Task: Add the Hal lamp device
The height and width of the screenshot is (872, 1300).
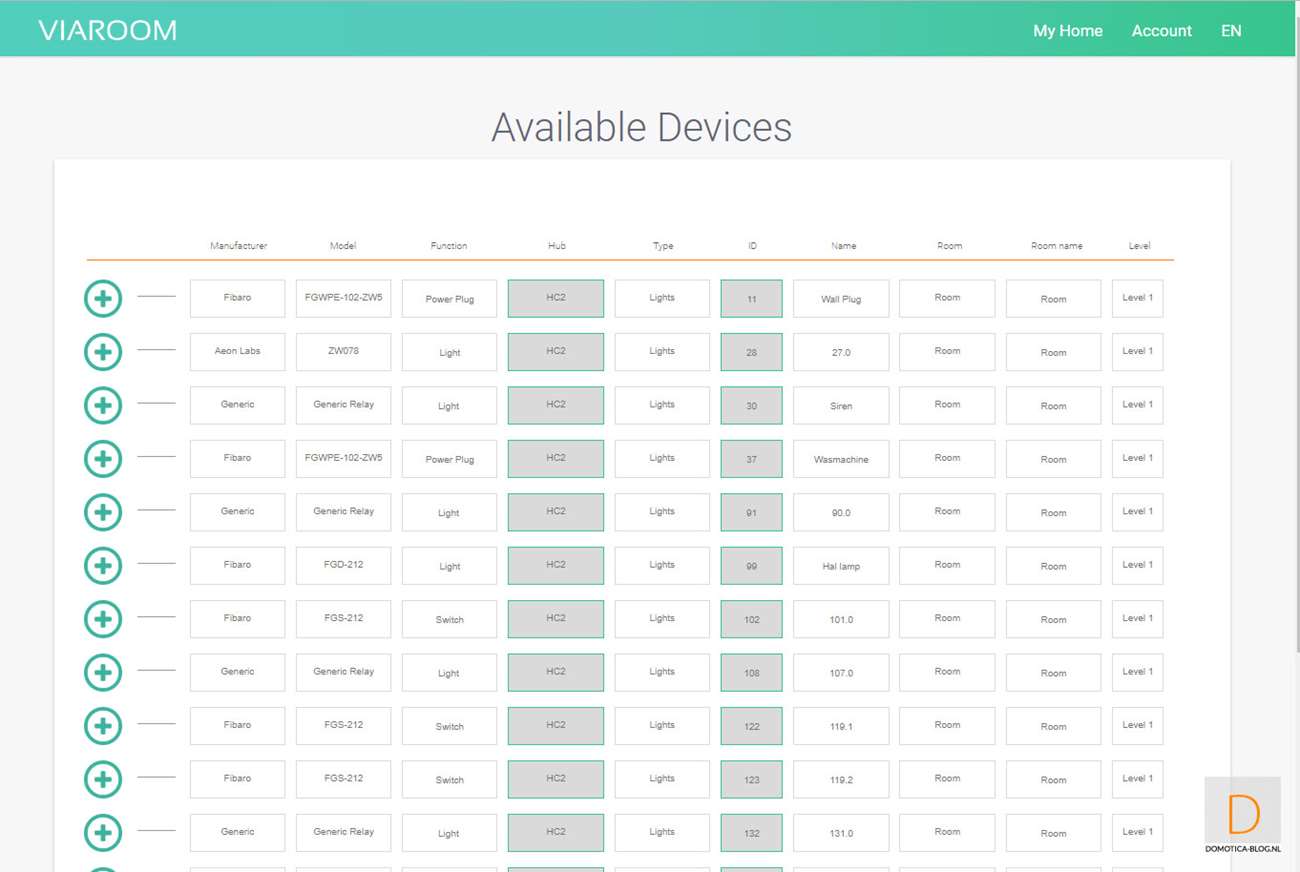Action: 103,566
